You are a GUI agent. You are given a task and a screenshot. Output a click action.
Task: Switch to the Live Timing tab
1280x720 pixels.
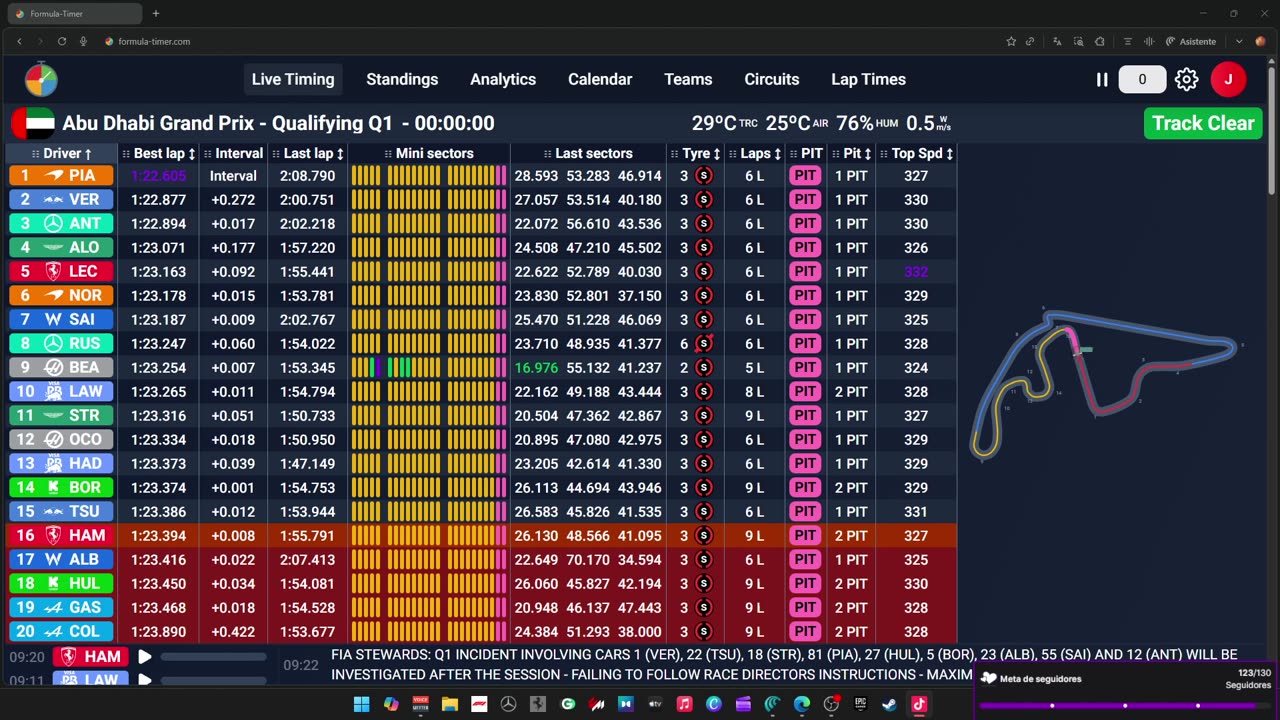click(293, 80)
